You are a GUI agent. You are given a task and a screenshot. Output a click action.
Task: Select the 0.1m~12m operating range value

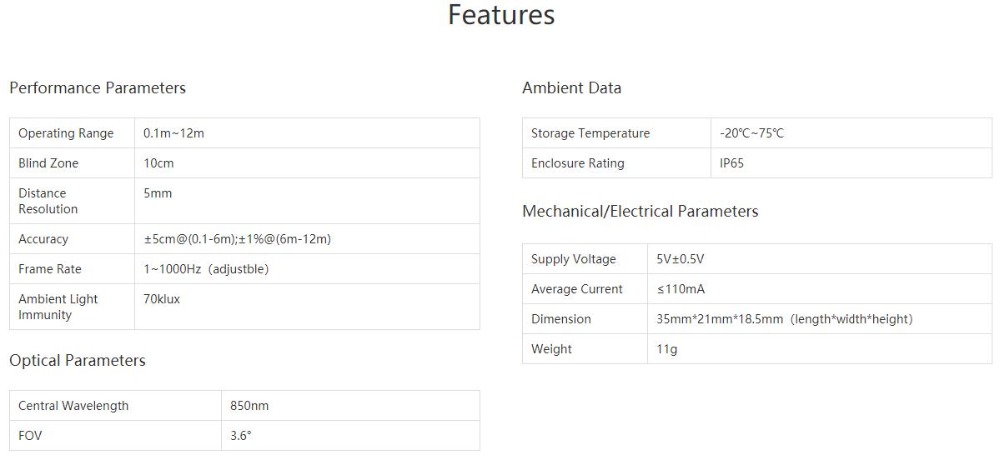click(x=174, y=133)
